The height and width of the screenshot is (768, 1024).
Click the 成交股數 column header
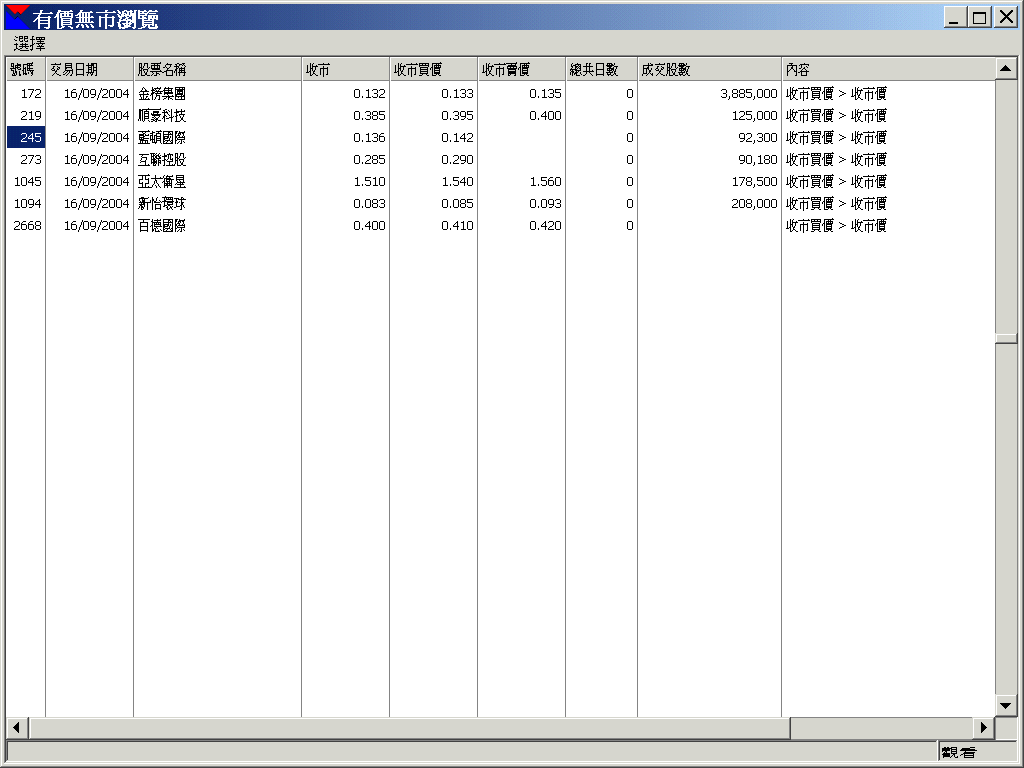point(710,69)
